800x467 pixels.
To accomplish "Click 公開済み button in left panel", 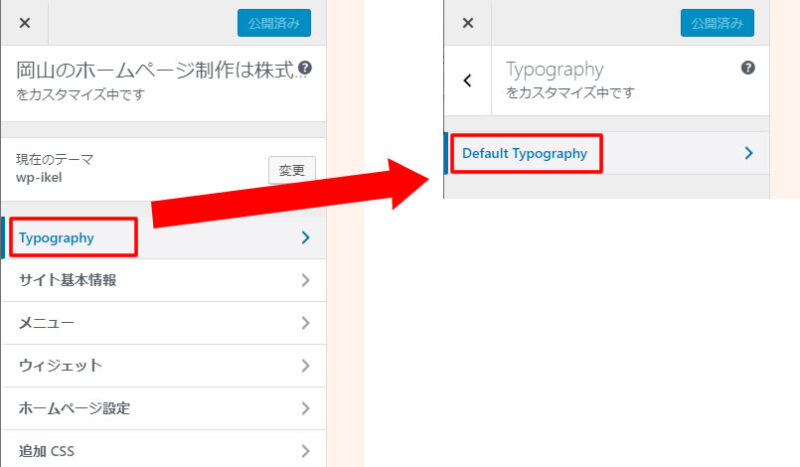I will [274, 23].
